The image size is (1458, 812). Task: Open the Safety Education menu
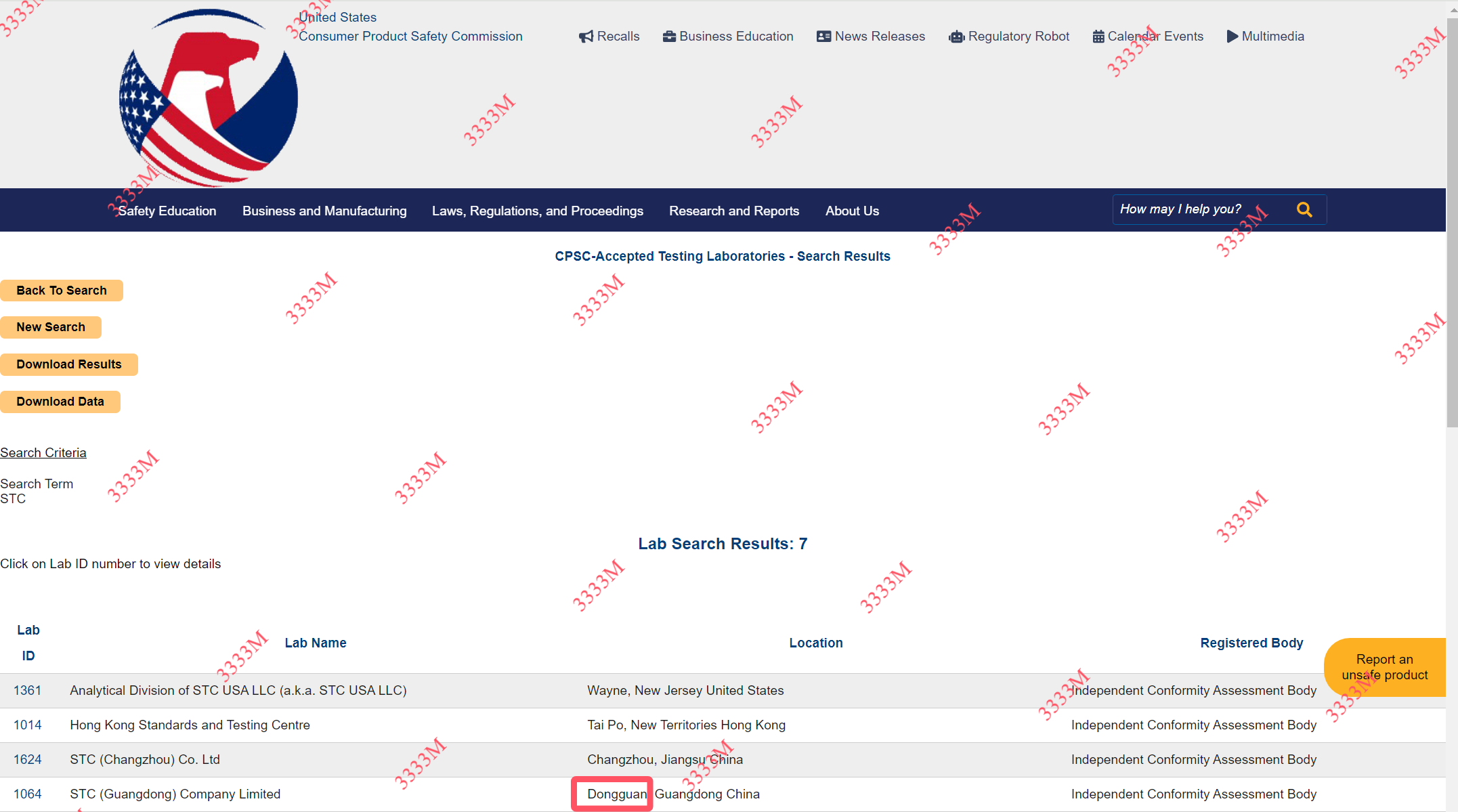(x=167, y=211)
